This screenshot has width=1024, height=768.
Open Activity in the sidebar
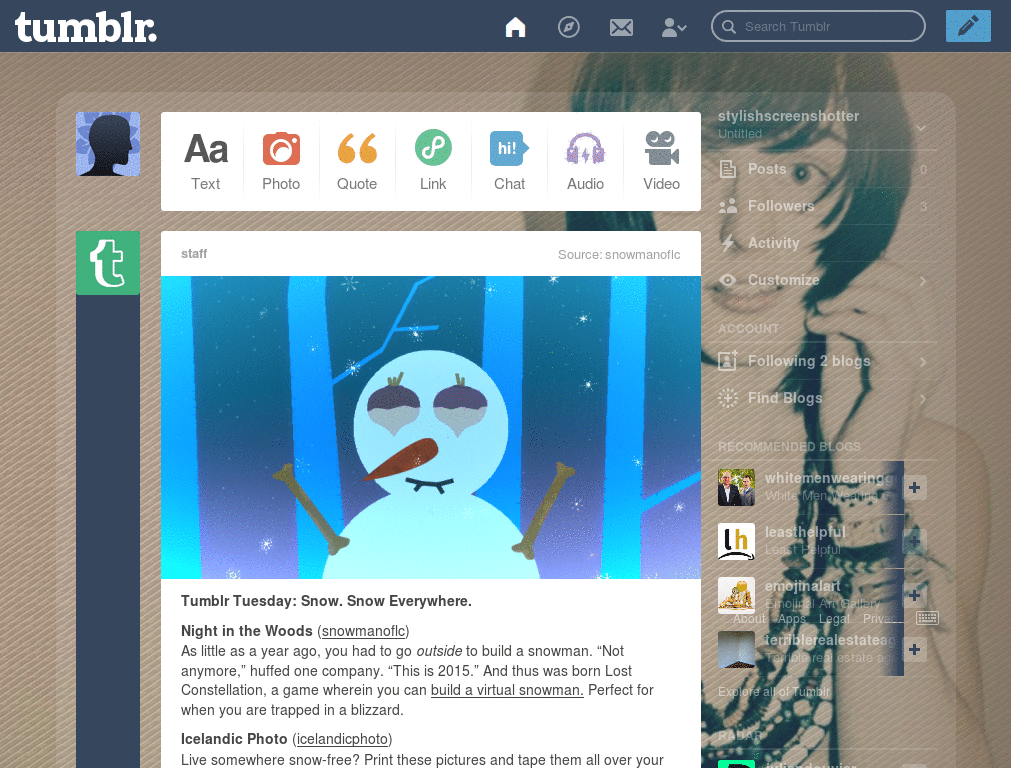point(827,243)
